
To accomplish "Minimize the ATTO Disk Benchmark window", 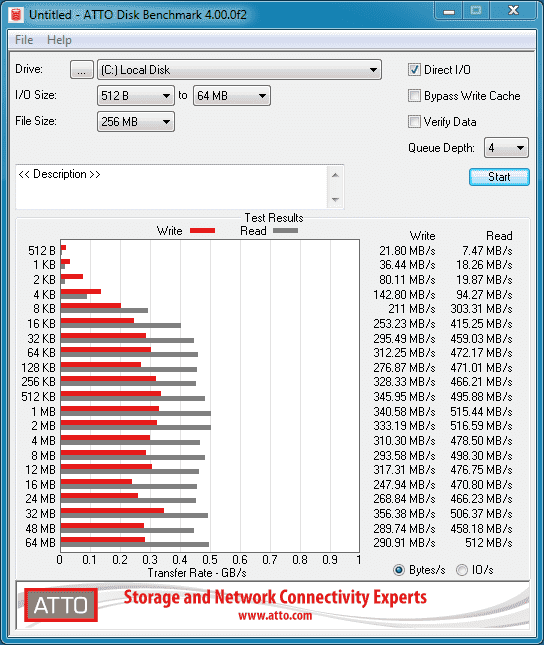I will click(x=449, y=11).
